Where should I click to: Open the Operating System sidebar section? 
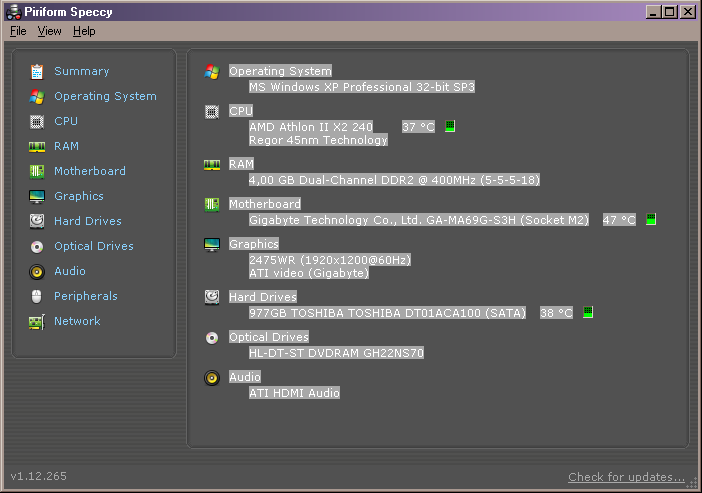point(105,96)
